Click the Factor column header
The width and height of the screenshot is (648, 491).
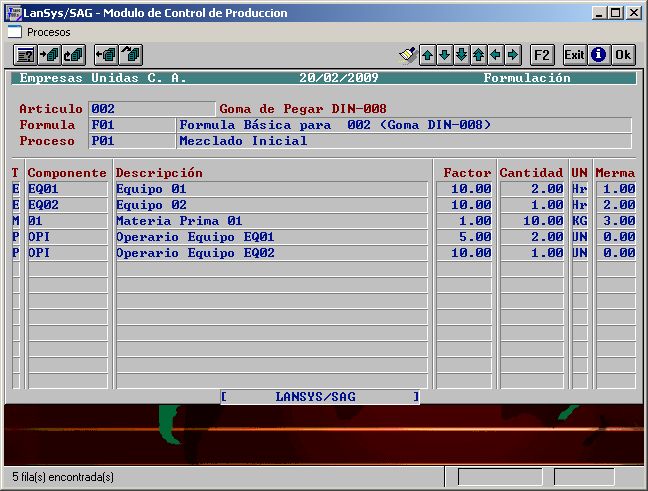467,173
